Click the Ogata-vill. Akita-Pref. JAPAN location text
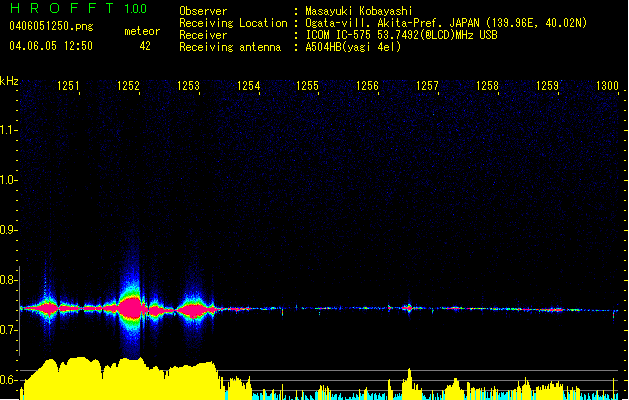Screen dimensions: 629x400 point(446,23)
